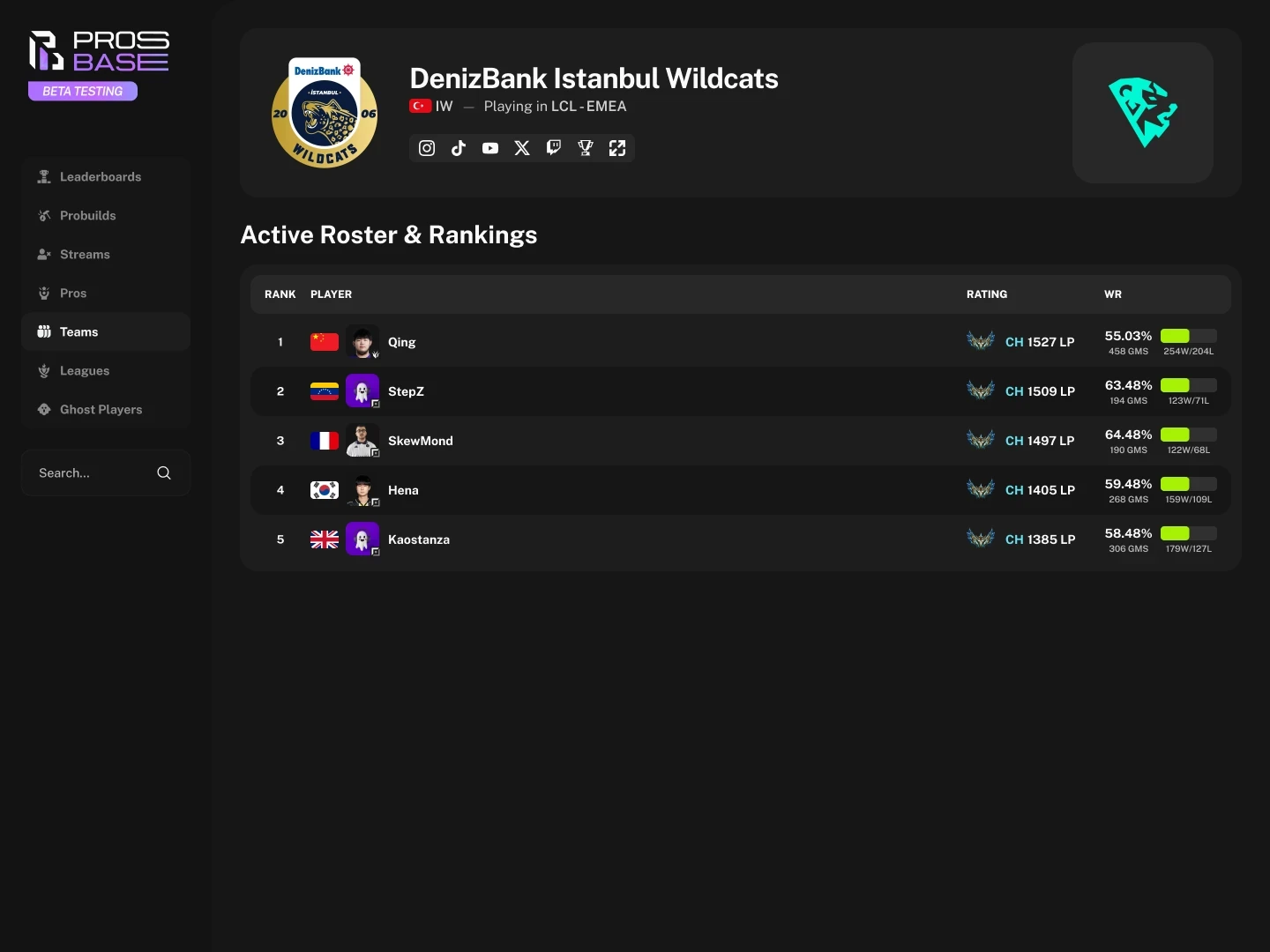Click the China flag next to Qing

click(x=325, y=342)
